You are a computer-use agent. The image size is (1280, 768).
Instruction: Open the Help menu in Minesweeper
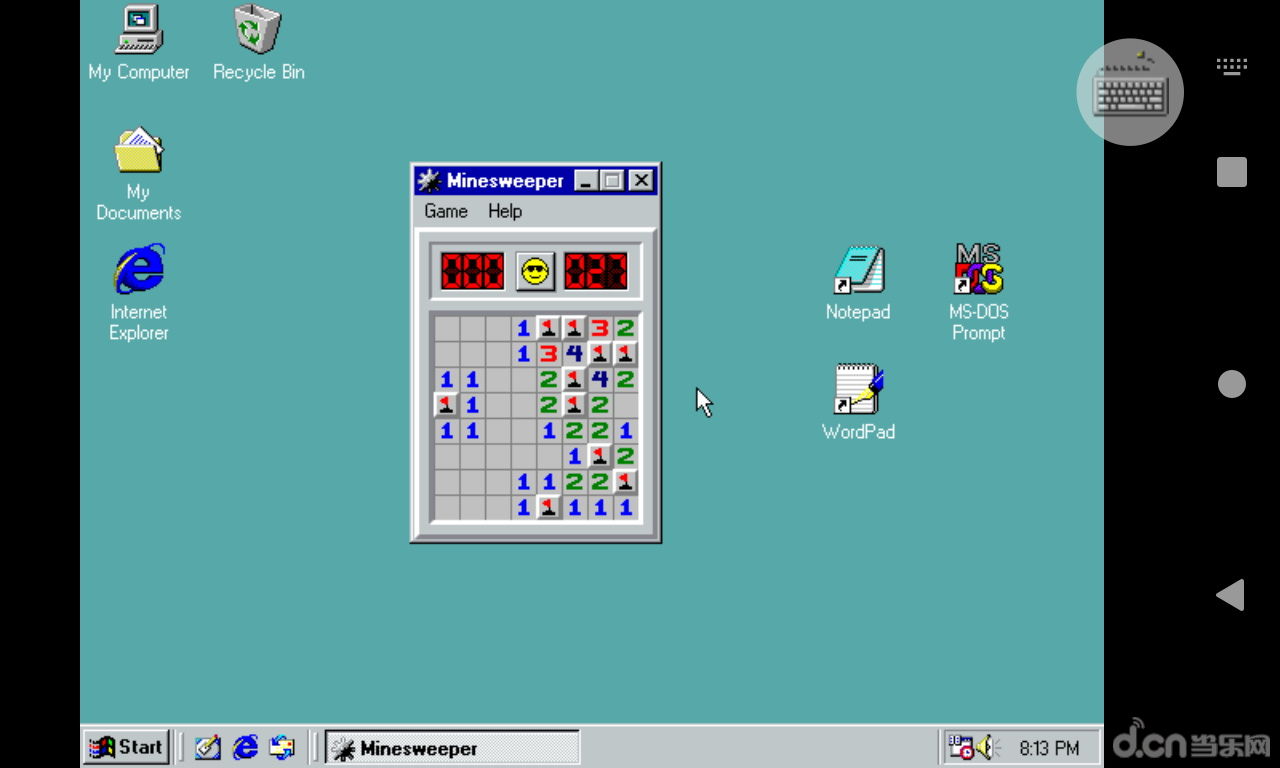point(505,211)
